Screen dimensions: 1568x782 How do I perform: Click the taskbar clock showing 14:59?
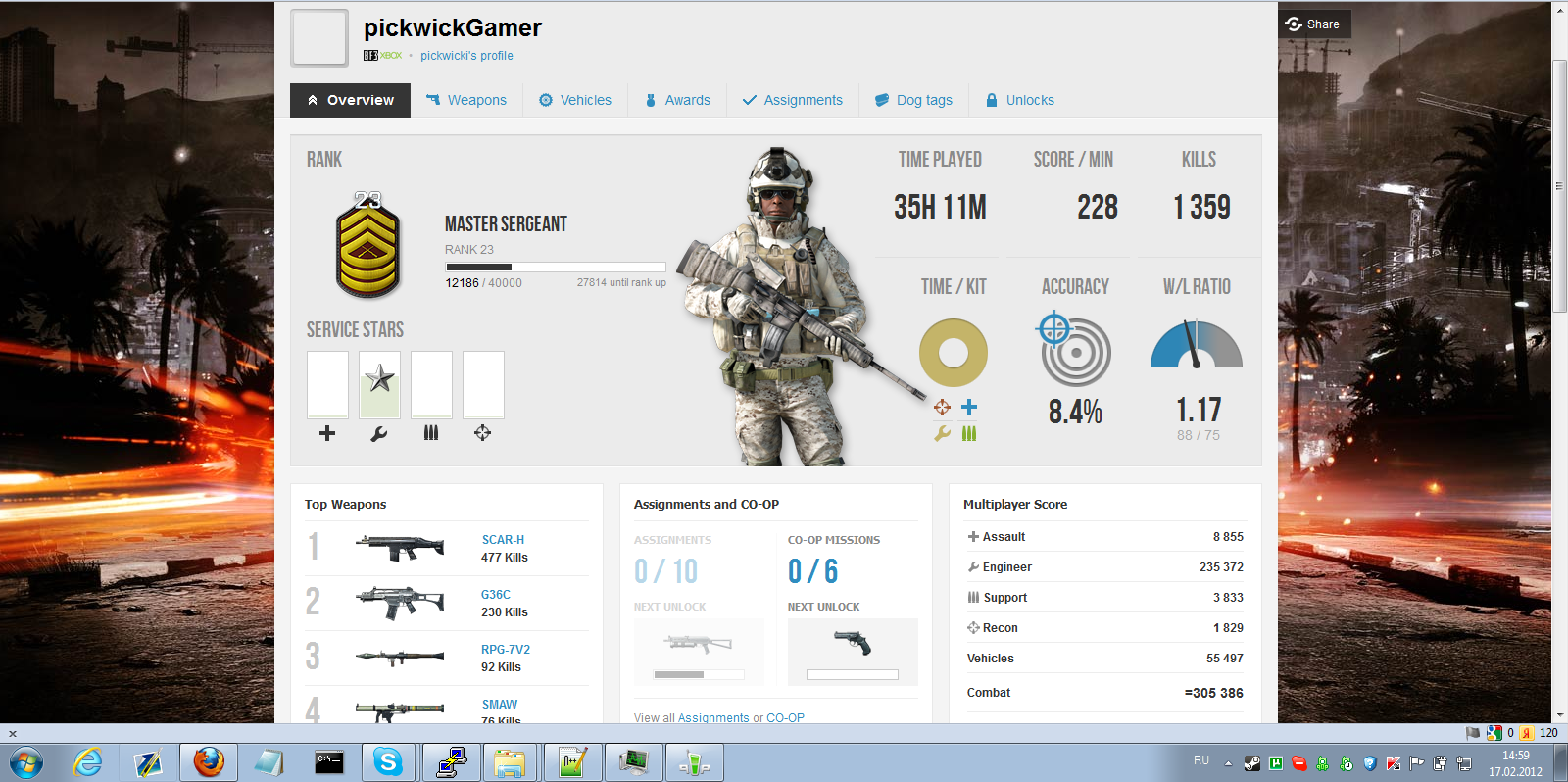[x=1516, y=763]
